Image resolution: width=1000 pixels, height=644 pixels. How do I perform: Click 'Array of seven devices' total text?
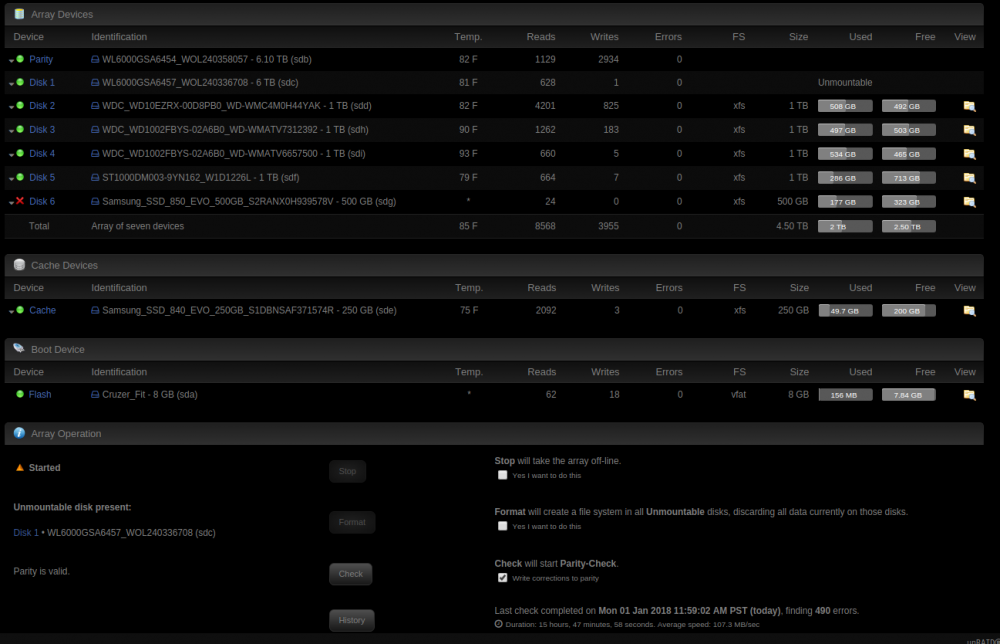pyautogui.click(x=138, y=226)
